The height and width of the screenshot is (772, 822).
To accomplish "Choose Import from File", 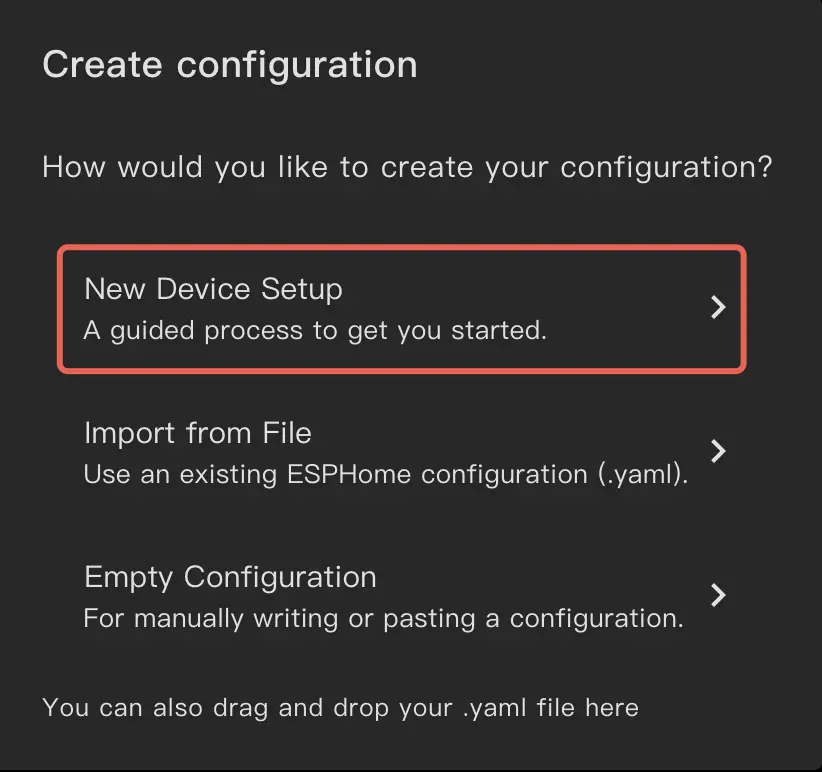I will pyautogui.click(x=198, y=433).
